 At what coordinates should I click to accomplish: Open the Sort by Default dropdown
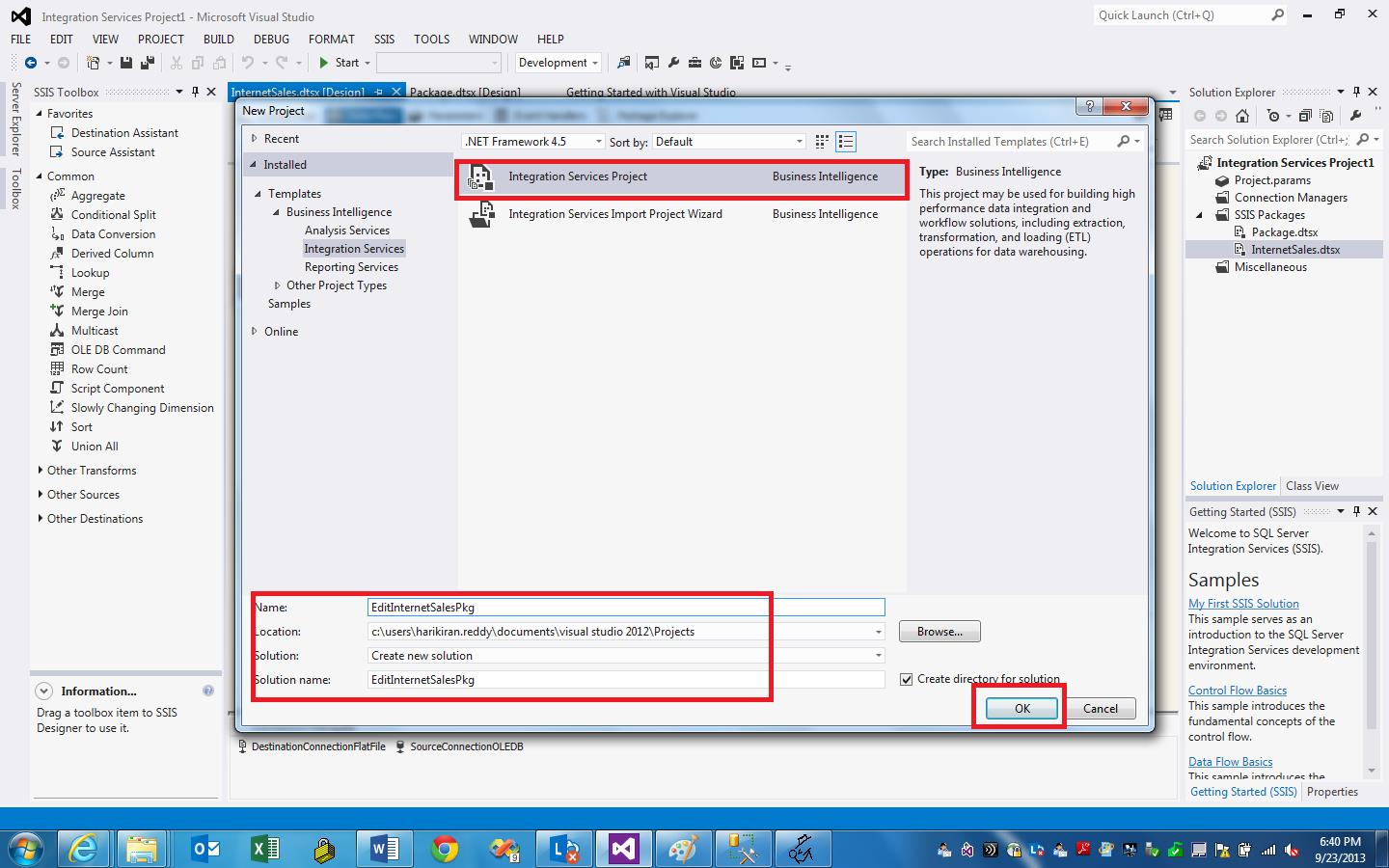point(729,142)
